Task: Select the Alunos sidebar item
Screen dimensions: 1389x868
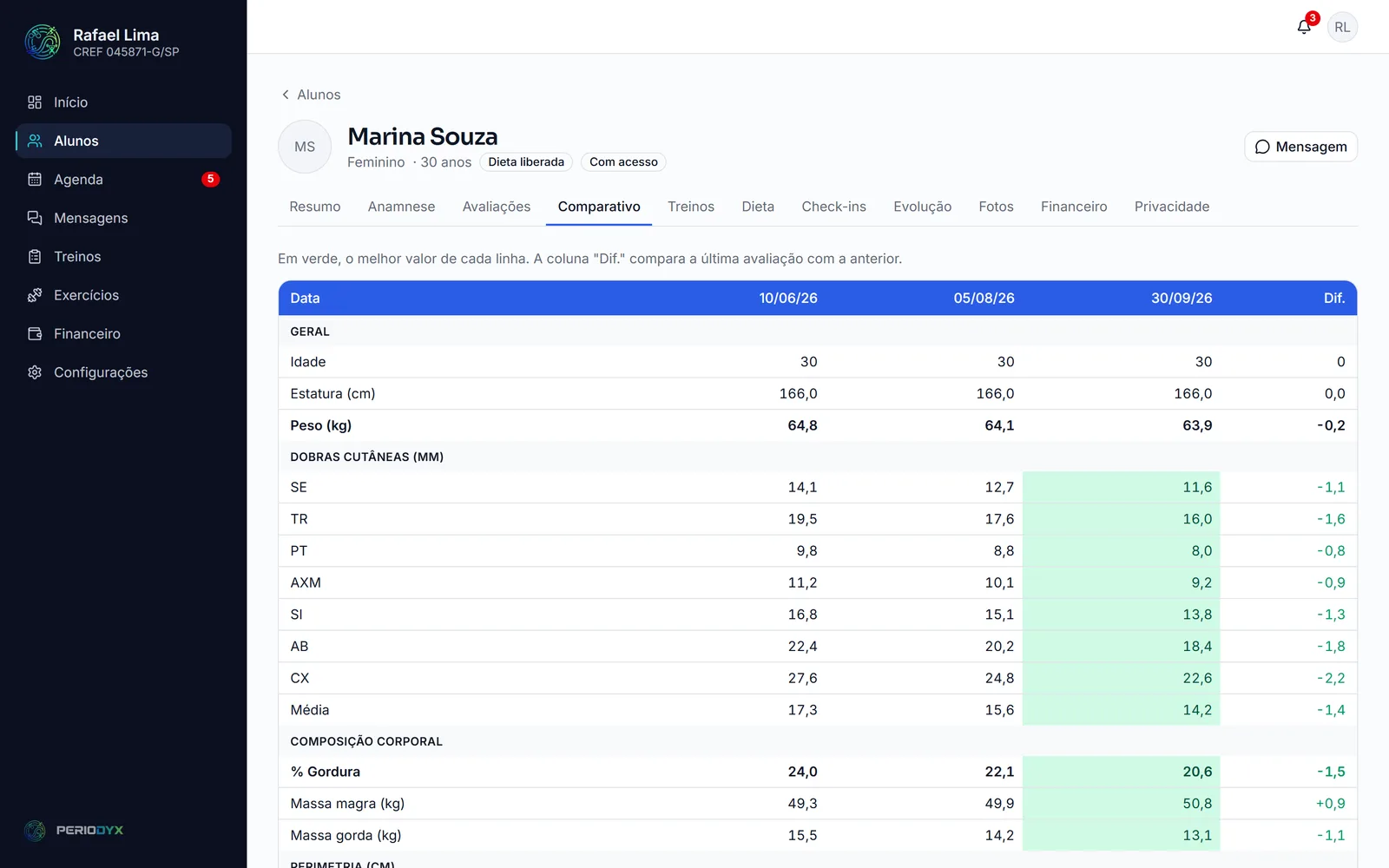Action: (x=124, y=141)
